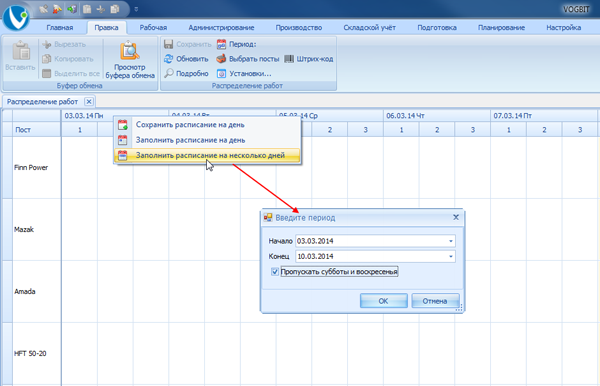Click the Выбрать посты icon
The height and width of the screenshot is (386, 600).
pyautogui.click(x=221, y=59)
